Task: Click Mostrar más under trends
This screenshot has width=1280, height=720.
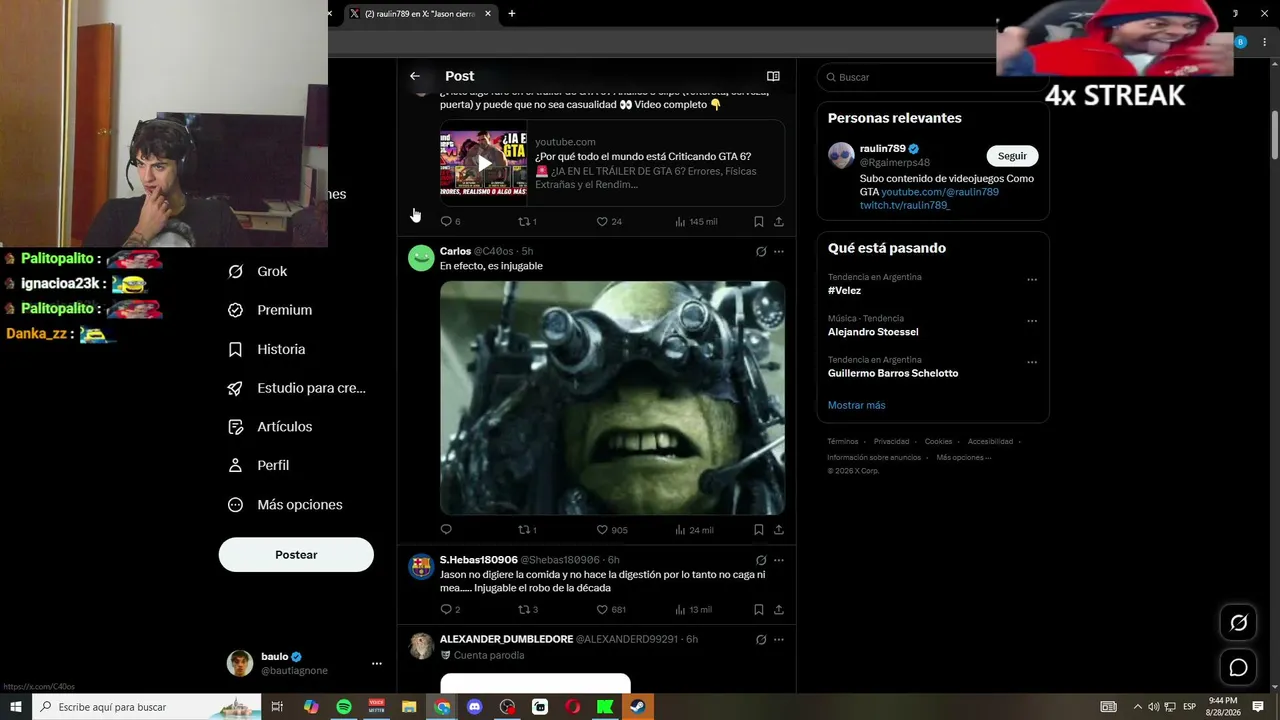Action: (857, 405)
